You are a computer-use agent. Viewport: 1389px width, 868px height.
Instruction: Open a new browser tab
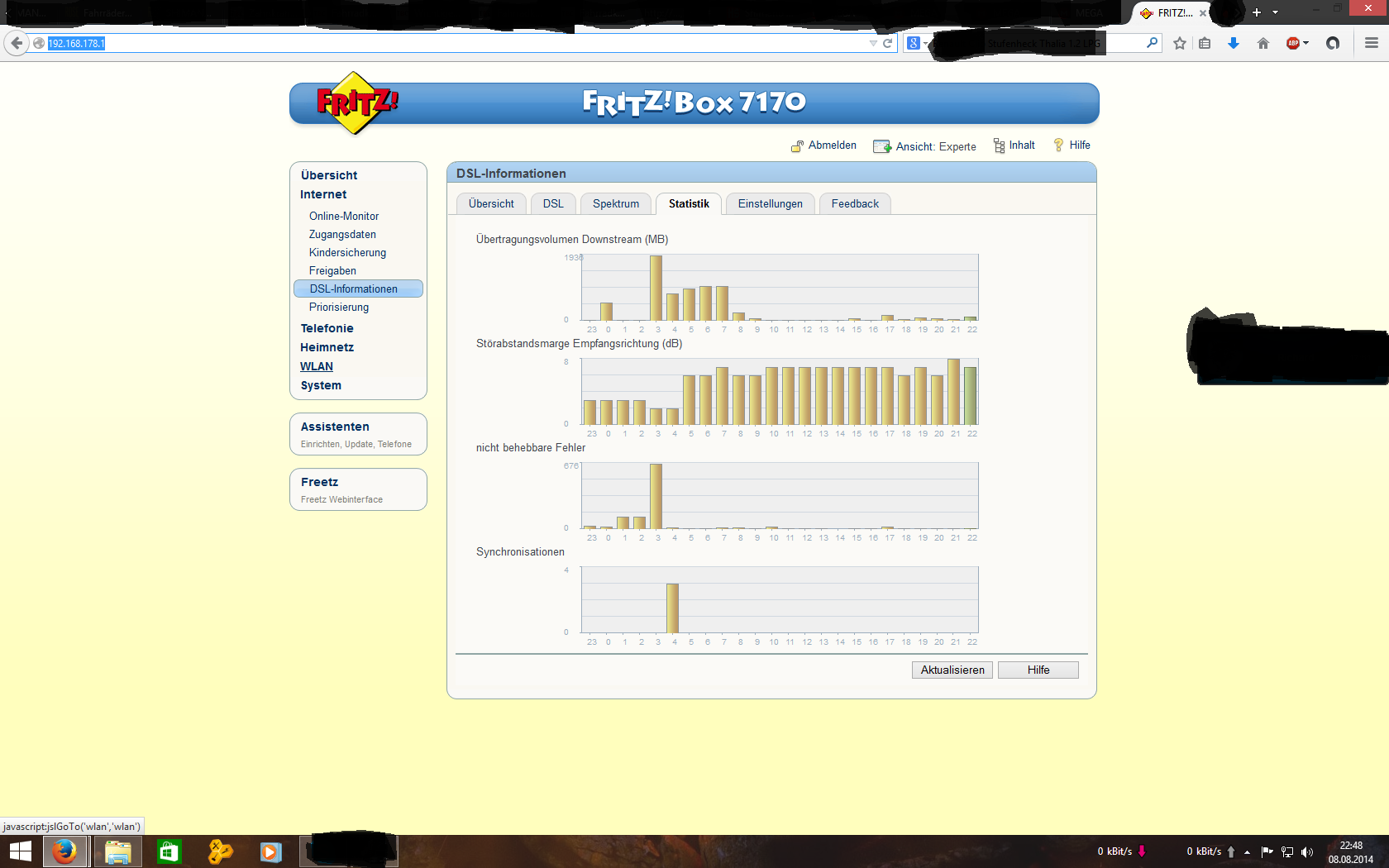(x=1257, y=12)
